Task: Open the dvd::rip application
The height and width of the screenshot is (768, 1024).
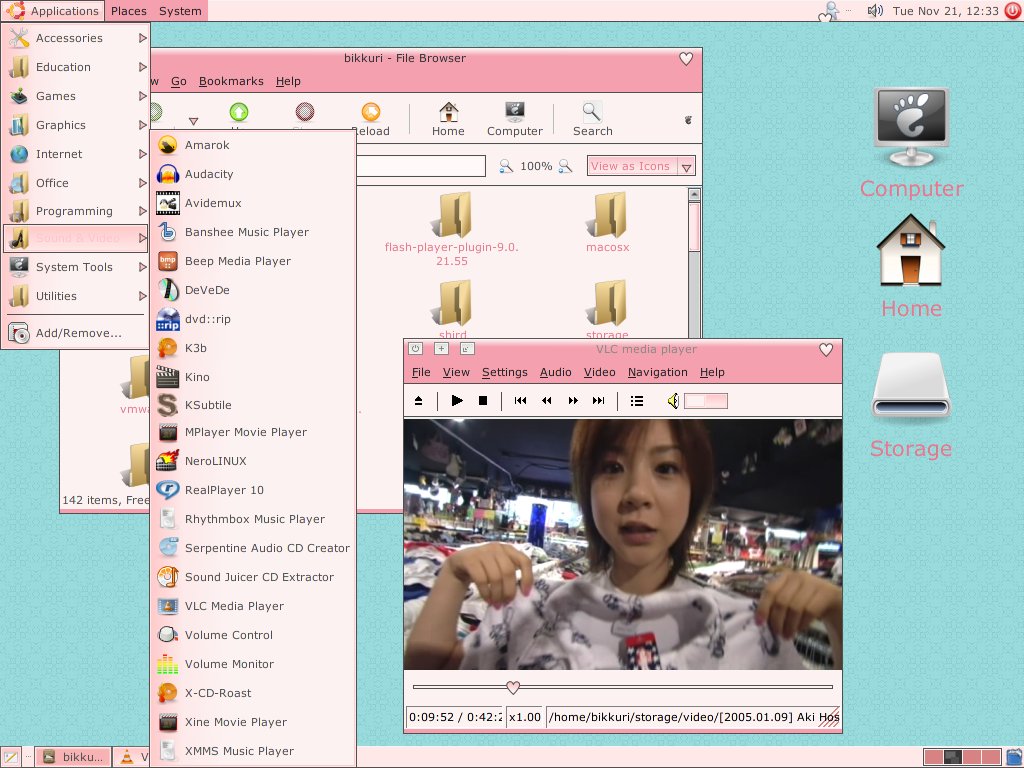Action: [x=253, y=319]
